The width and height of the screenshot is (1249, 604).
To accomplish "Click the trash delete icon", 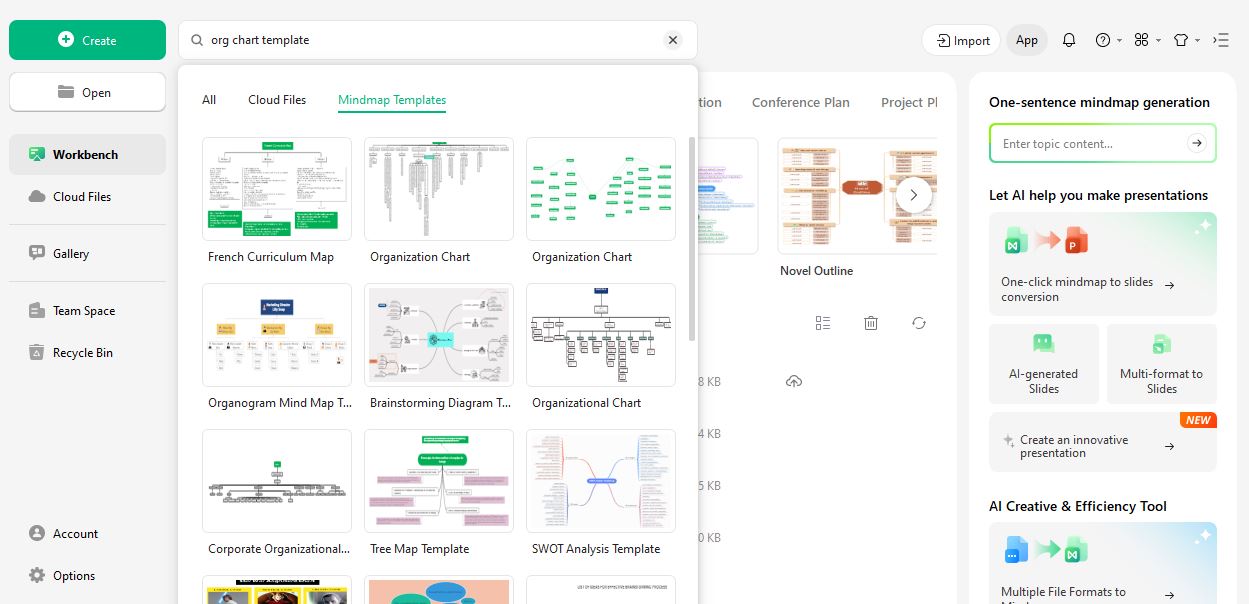I will click(x=871, y=323).
